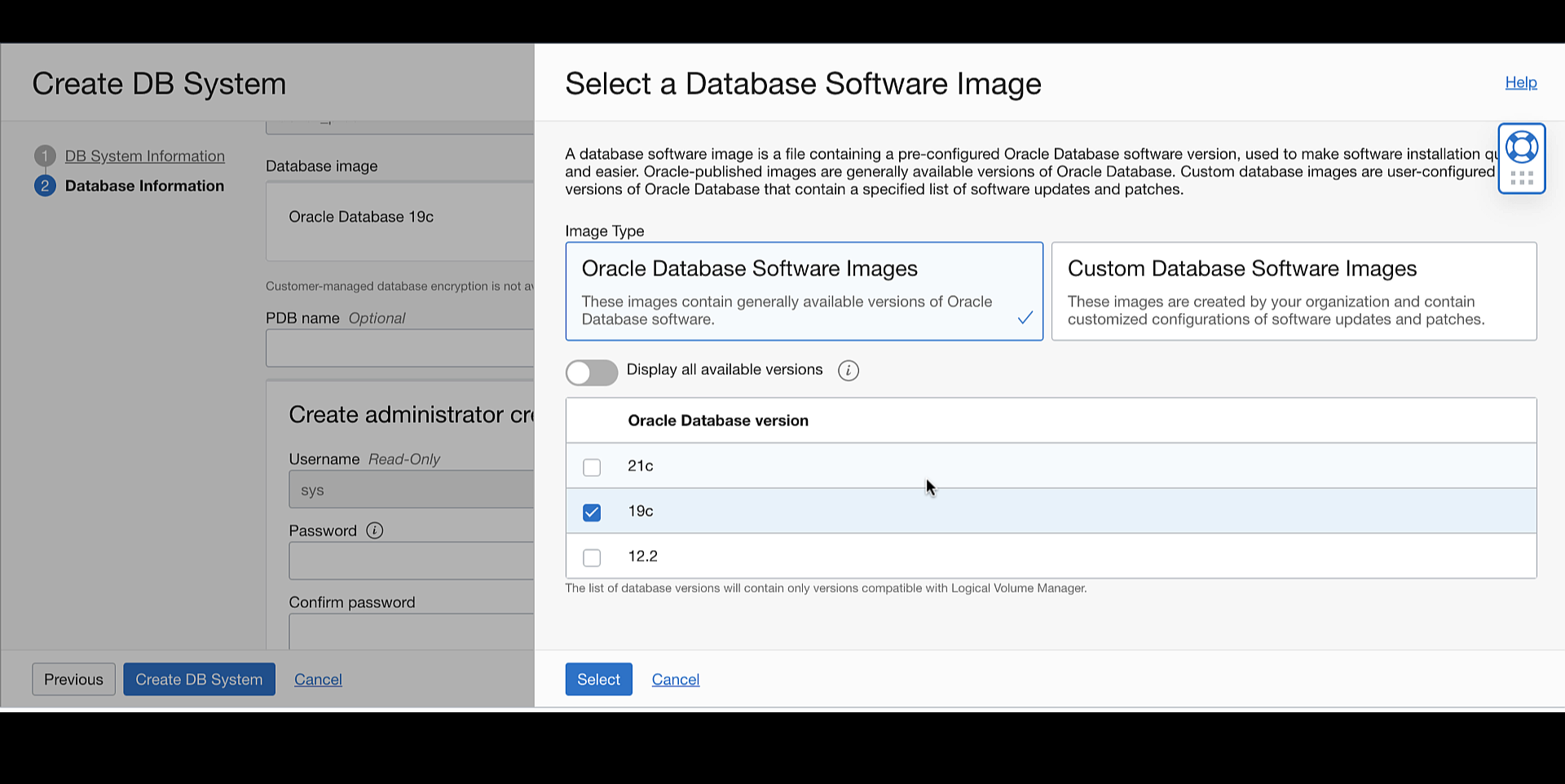The image size is (1565, 784).
Task: Click the Previous button
Action: point(73,679)
